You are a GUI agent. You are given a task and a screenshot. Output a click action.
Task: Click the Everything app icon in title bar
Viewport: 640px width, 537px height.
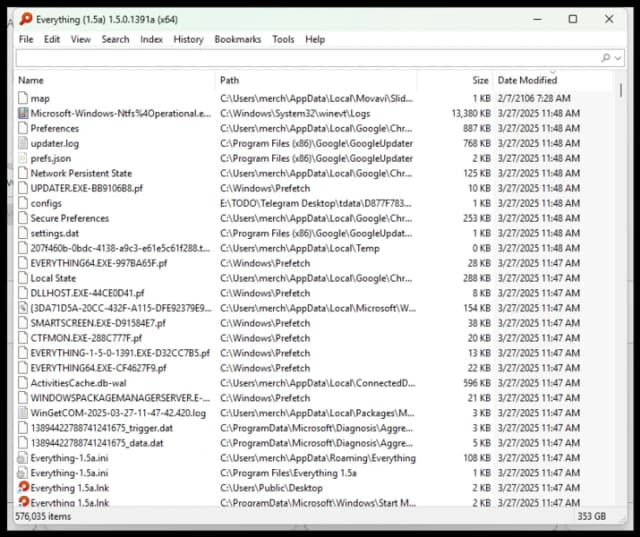point(26,19)
